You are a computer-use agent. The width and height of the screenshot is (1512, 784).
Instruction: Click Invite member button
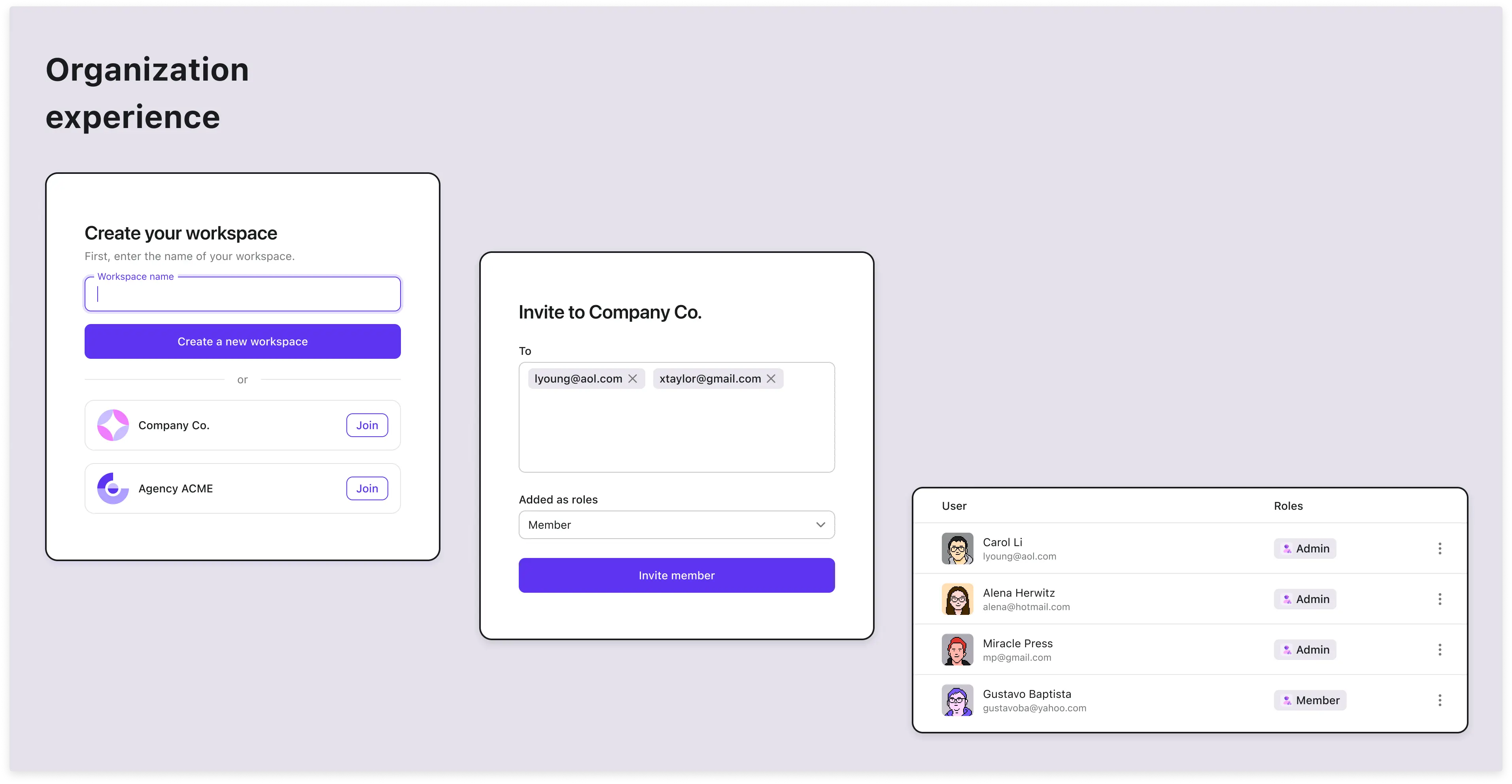(676, 575)
